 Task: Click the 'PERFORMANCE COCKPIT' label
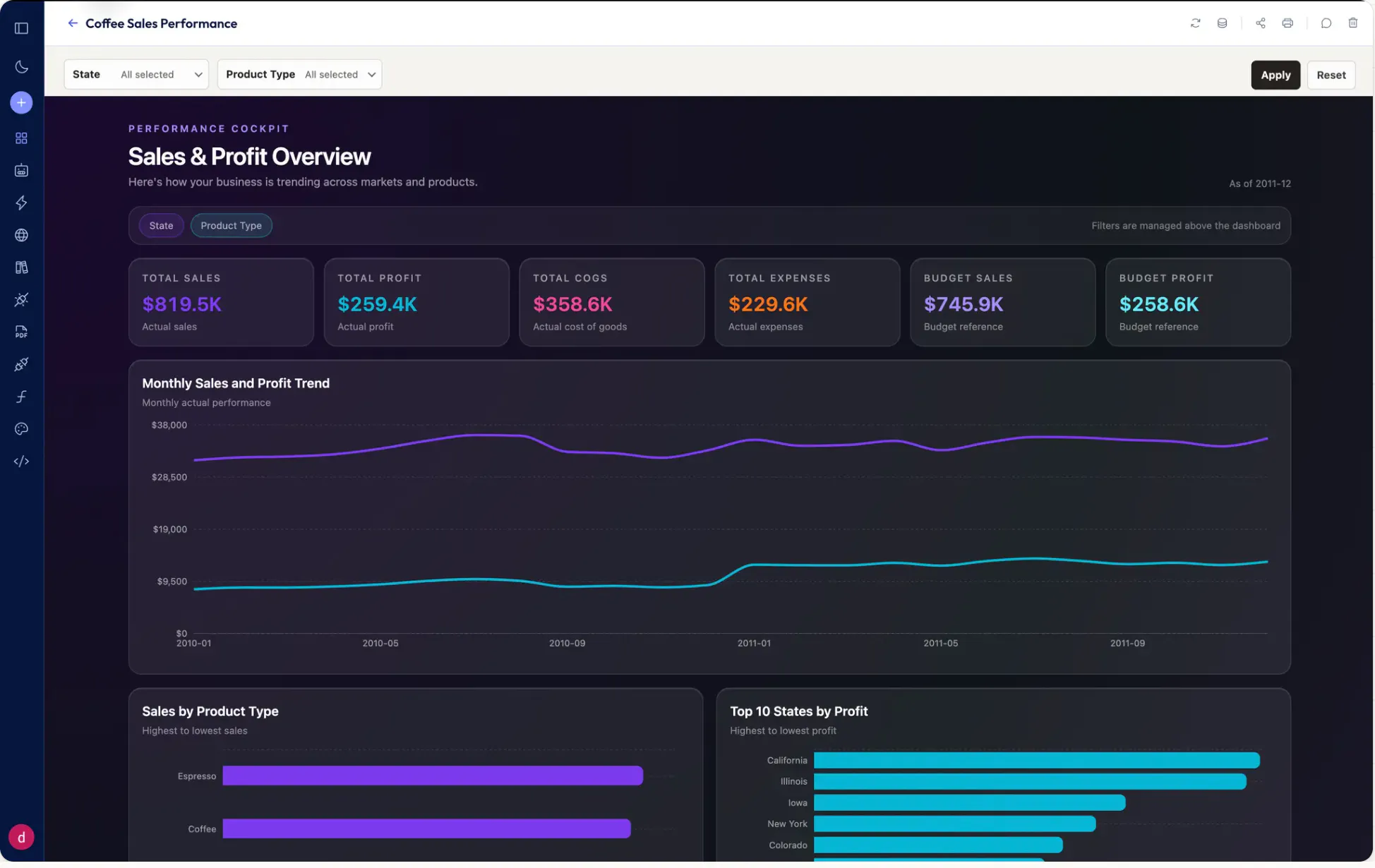tap(209, 130)
